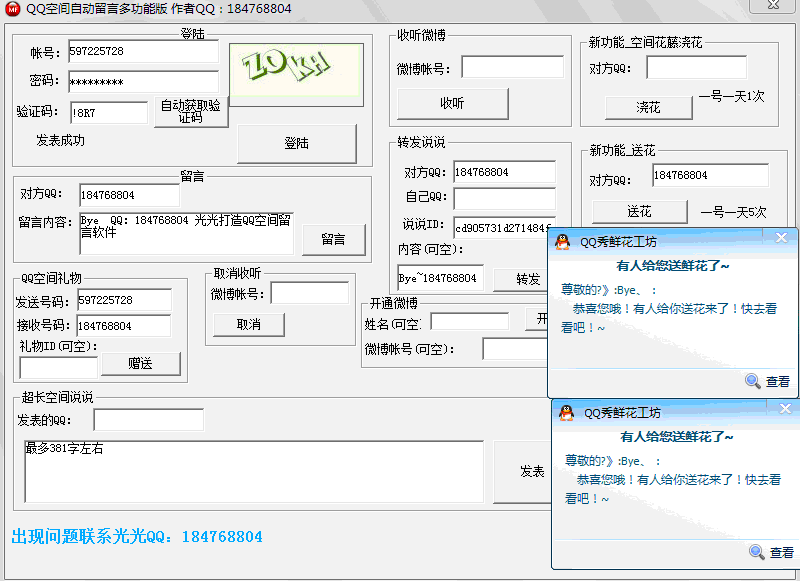This screenshot has width=800, height=581.
Task: Click the app icon in the title bar
Action: (12, 9)
